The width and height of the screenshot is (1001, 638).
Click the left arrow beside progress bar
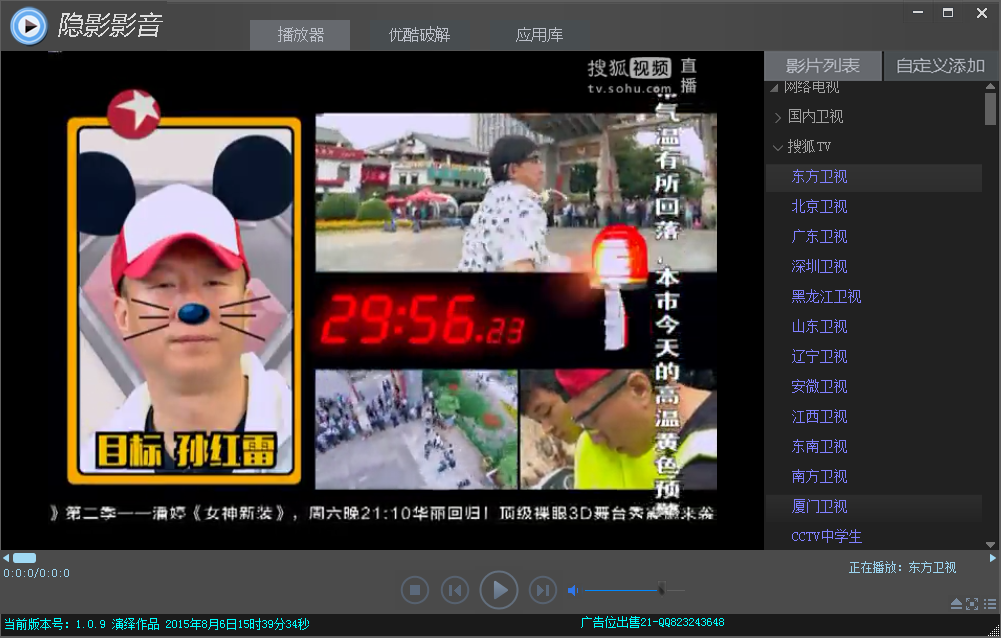click(x=6, y=558)
